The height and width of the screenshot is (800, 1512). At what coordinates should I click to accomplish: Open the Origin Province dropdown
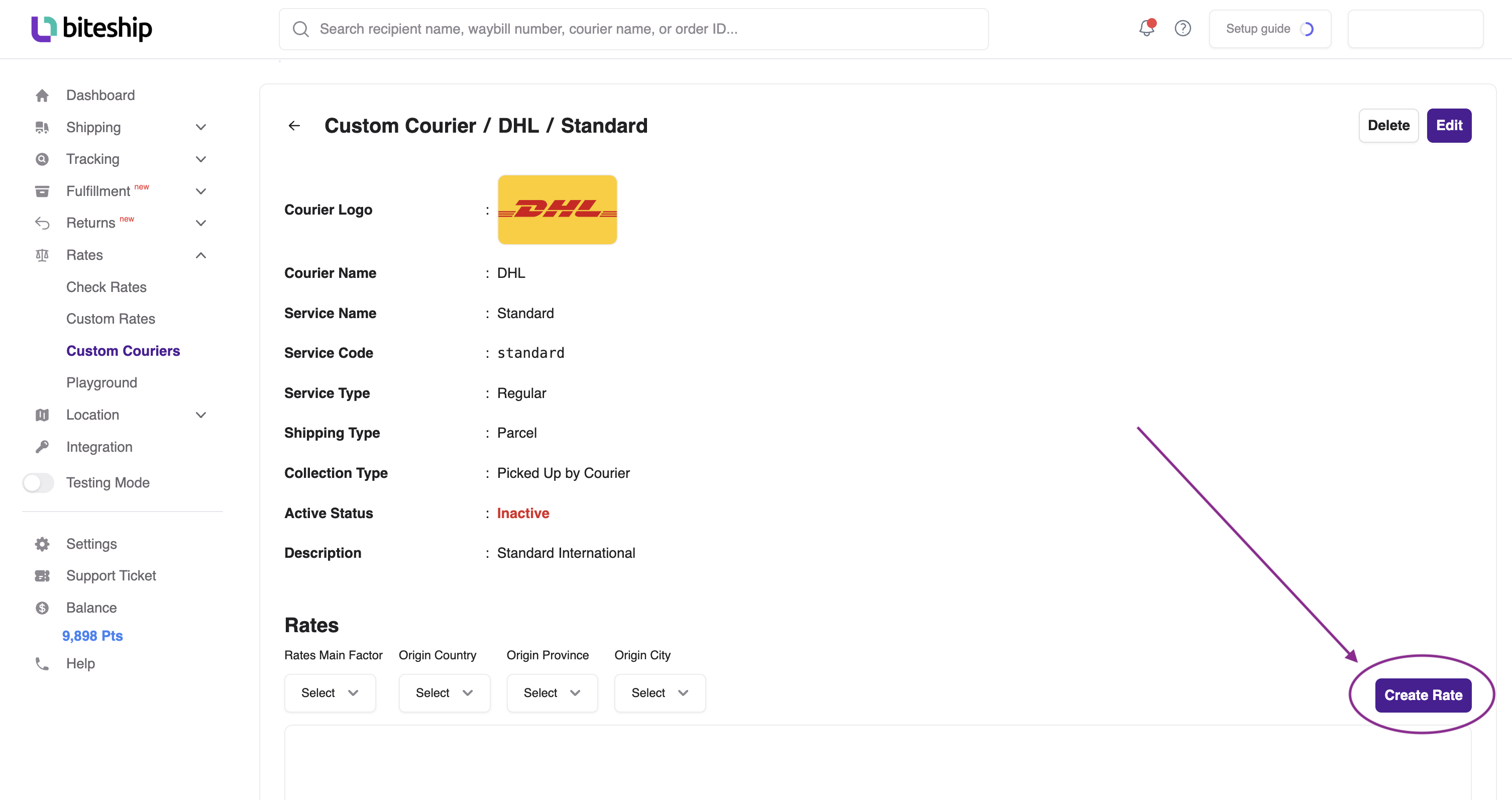pyautogui.click(x=553, y=693)
